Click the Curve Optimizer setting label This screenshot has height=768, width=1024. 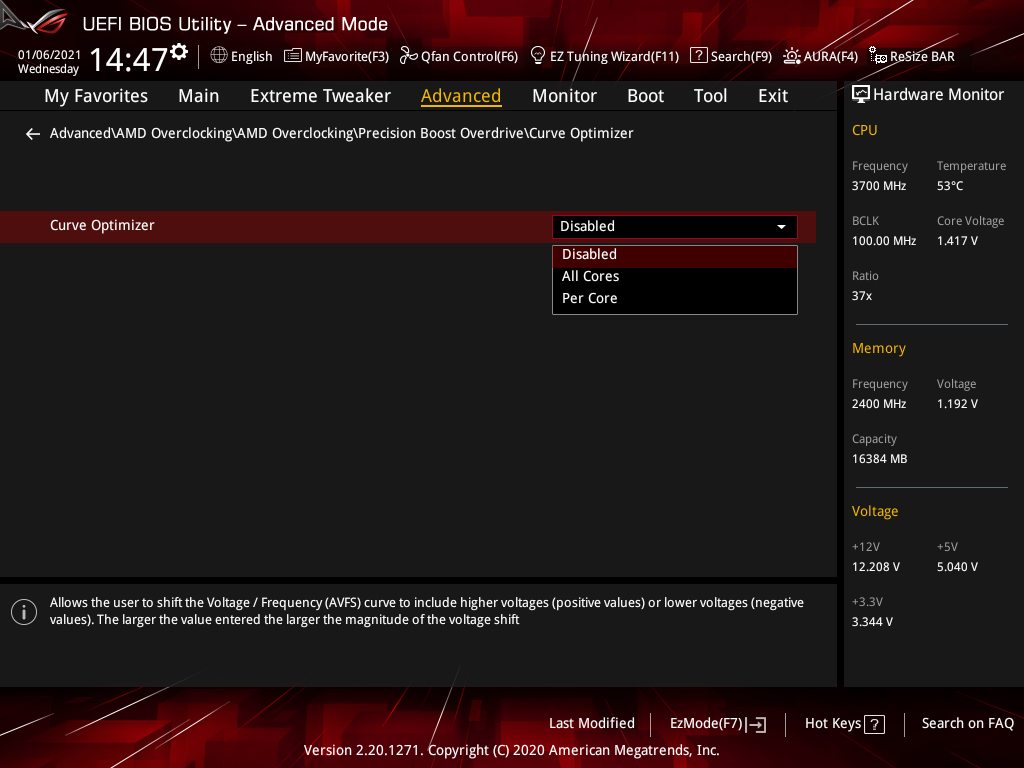click(x=102, y=225)
